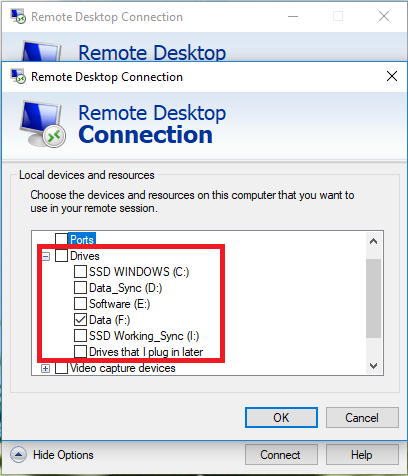The height and width of the screenshot is (476, 408).
Task: Click the scroll down arrow in device list
Action: (x=373, y=366)
